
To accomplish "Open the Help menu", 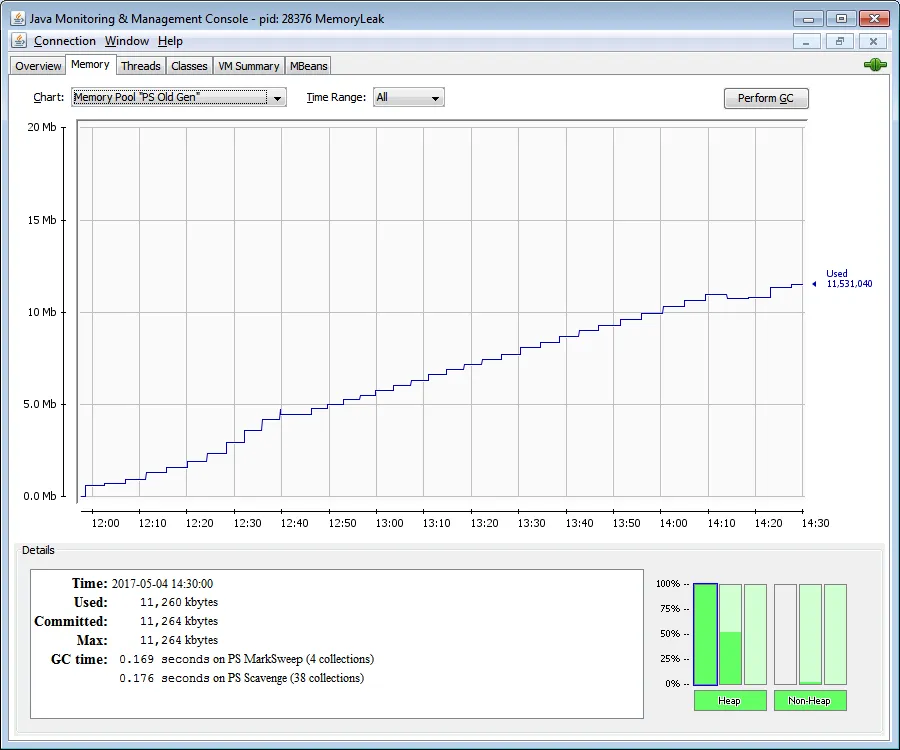I will point(170,41).
